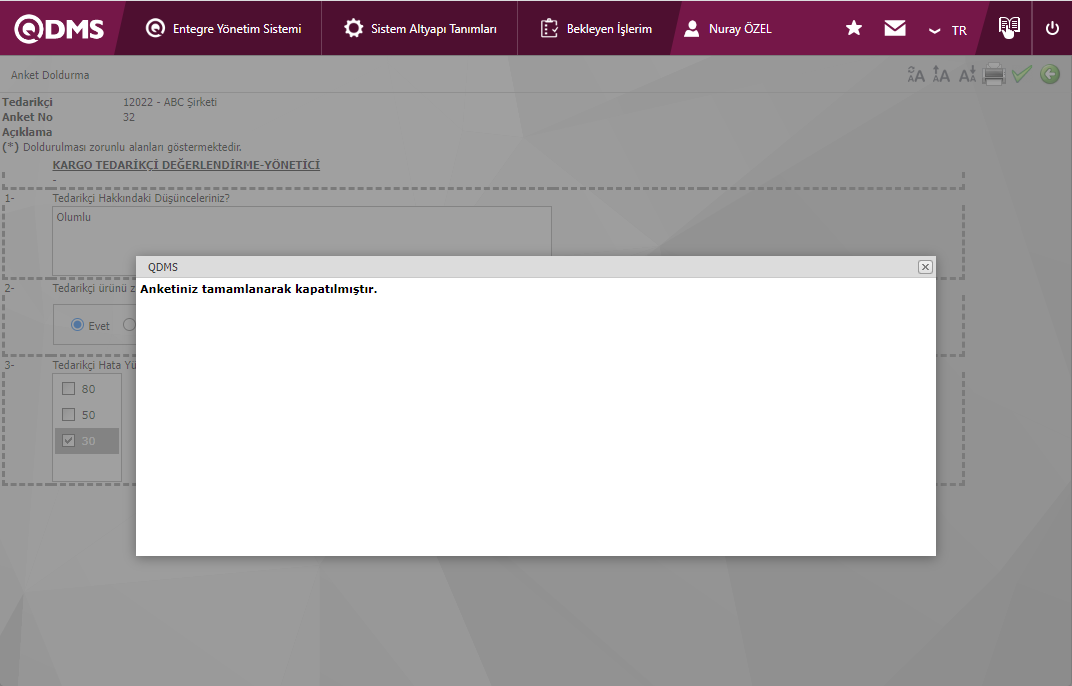Click the decrease font size icon
The image size is (1072, 686).
[967, 74]
